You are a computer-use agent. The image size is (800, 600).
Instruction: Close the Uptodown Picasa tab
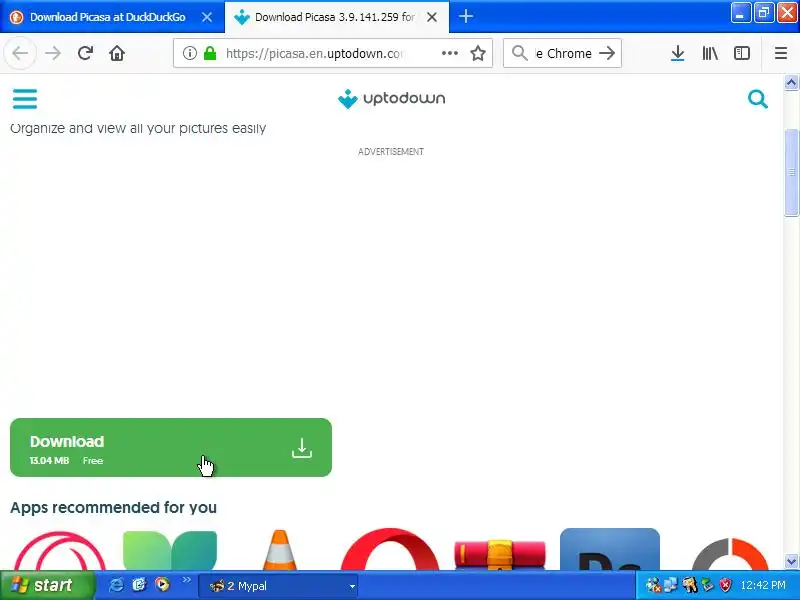(432, 17)
